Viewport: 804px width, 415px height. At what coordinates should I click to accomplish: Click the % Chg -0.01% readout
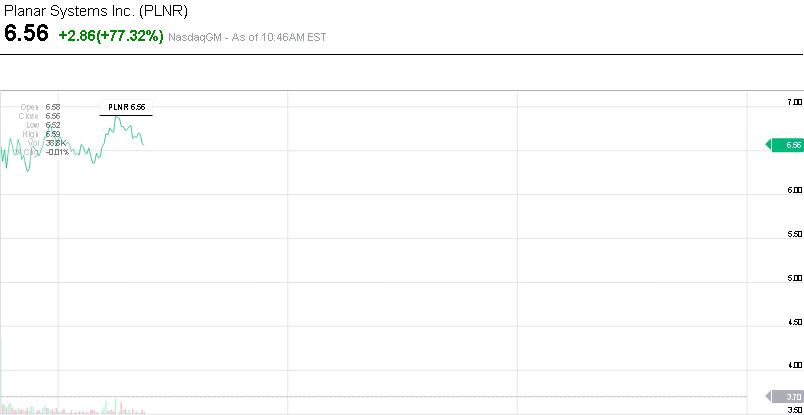(x=40, y=152)
